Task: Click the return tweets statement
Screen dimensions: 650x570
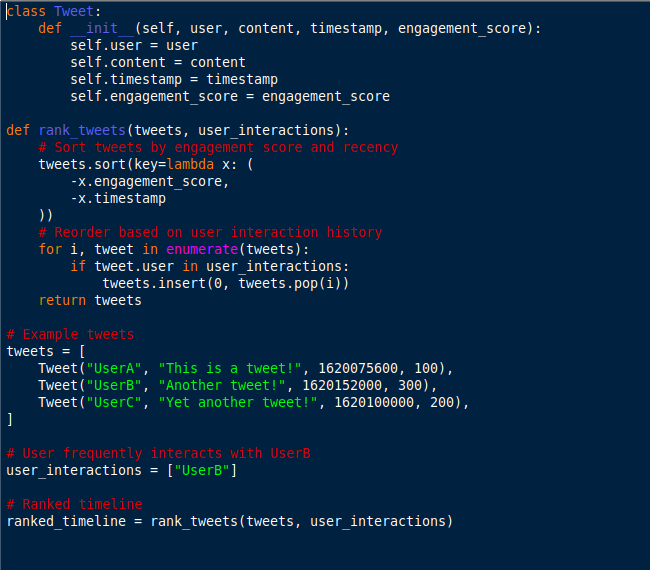Action: [x=90, y=301]
